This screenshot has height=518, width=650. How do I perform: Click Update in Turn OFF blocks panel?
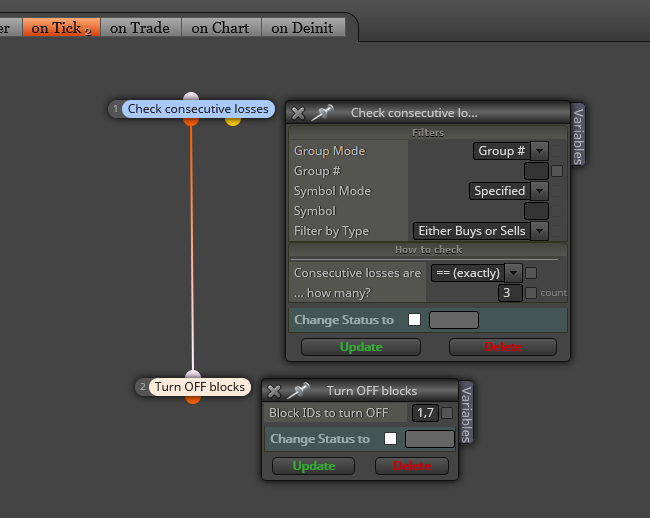point(313,466)
